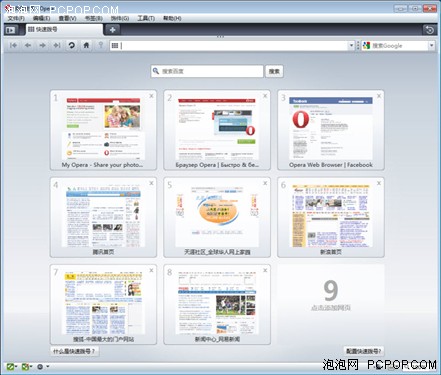Screen dimensions: 441x375
Task: Go to Home page icon
Action: point(86,45)
